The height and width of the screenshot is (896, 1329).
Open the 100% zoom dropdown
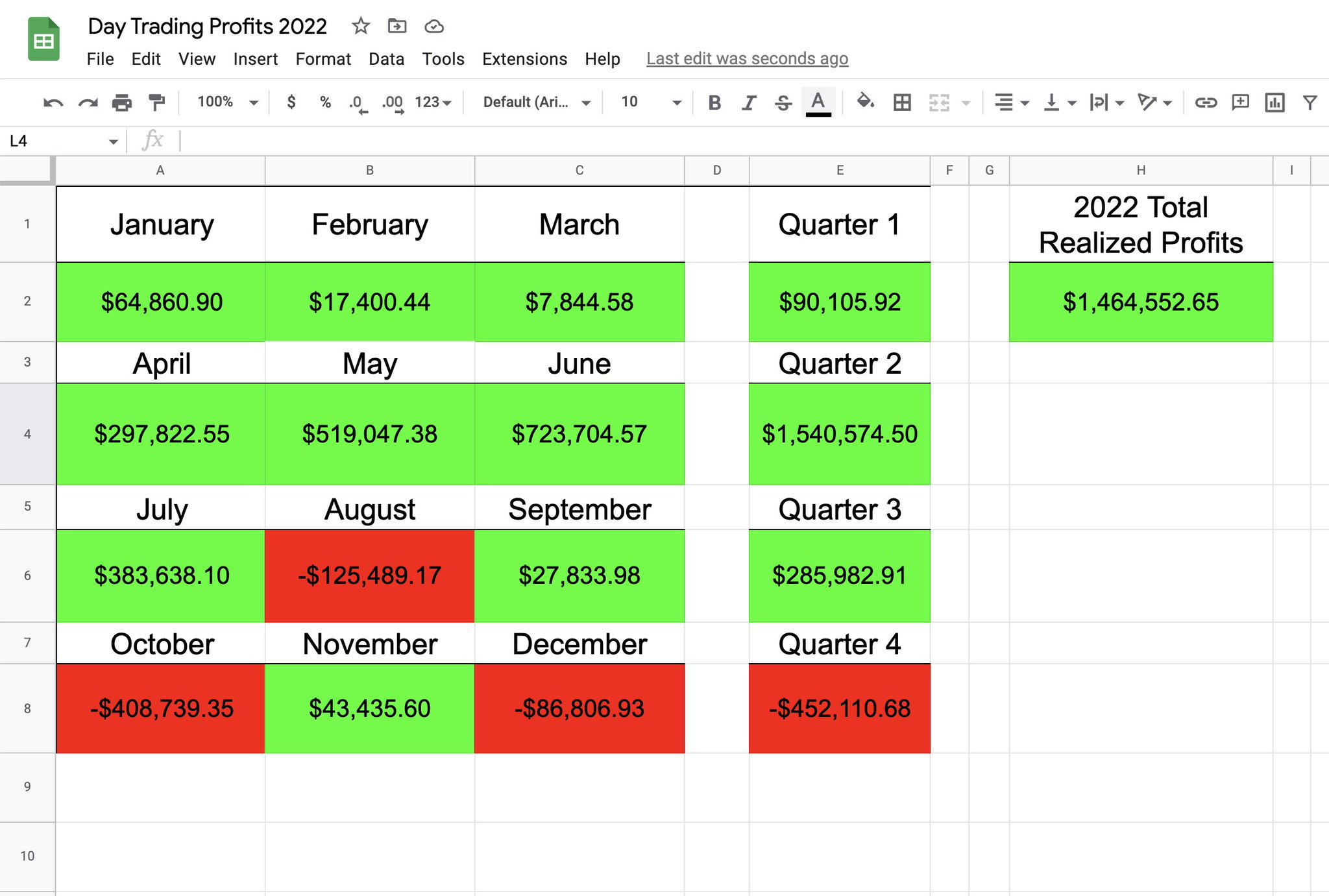(x=227, y=103)
